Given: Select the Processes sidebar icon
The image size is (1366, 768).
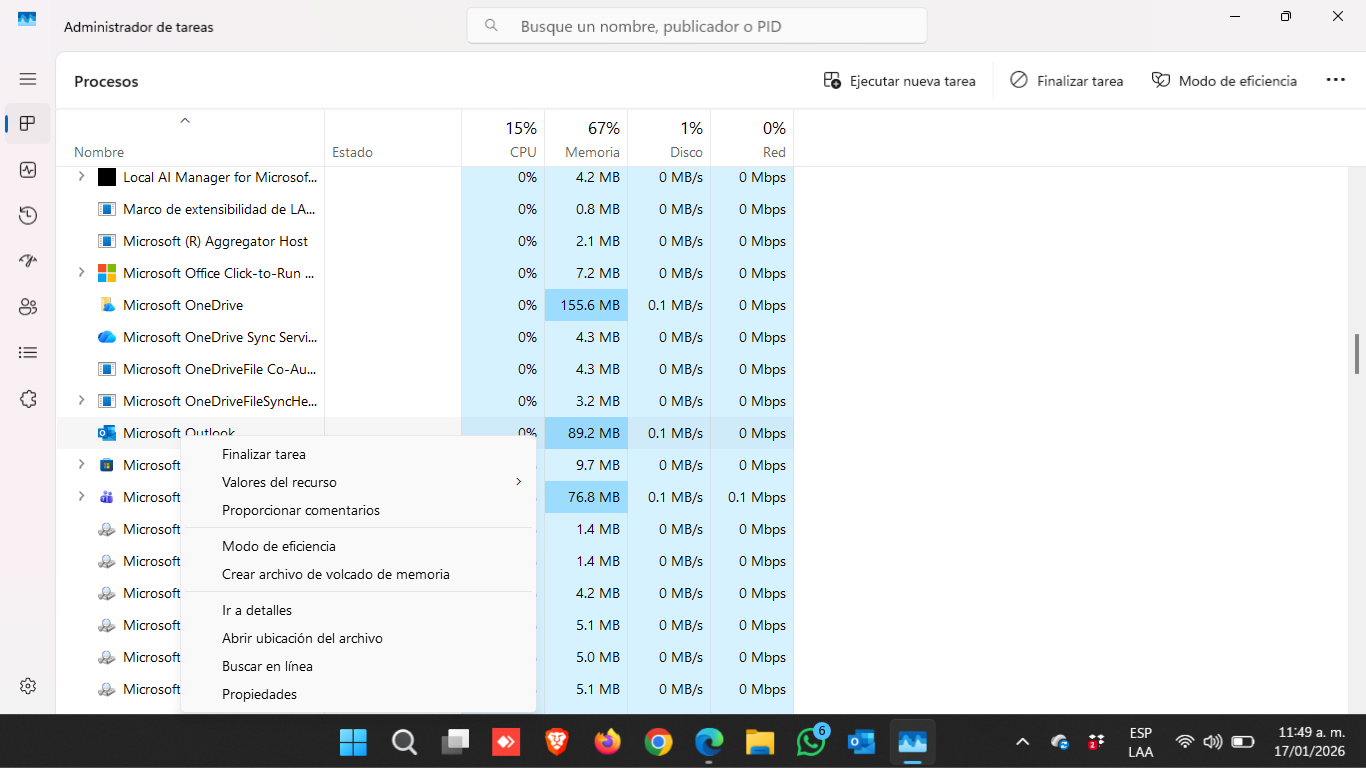Looking at the screenshot, I should click(x=28, y=124).
